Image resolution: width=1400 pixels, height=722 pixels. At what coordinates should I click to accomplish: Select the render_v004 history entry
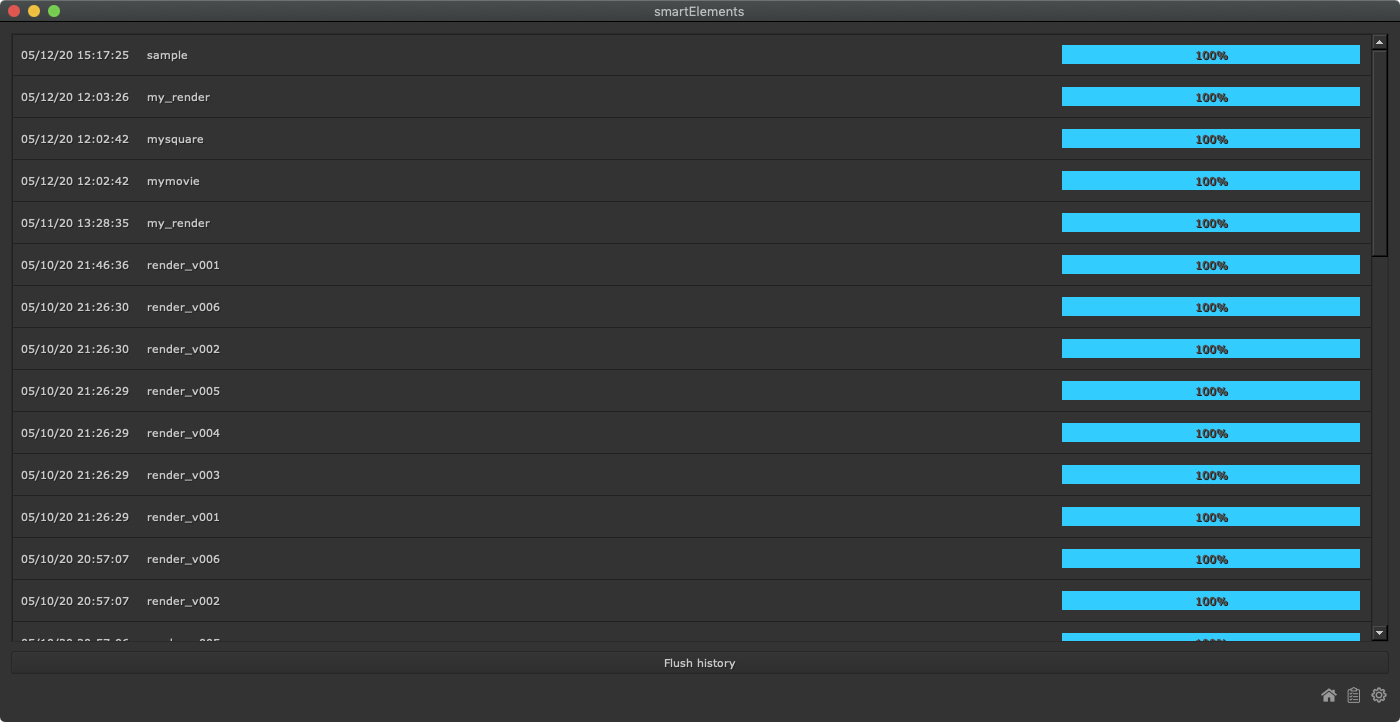coord(183,433)
